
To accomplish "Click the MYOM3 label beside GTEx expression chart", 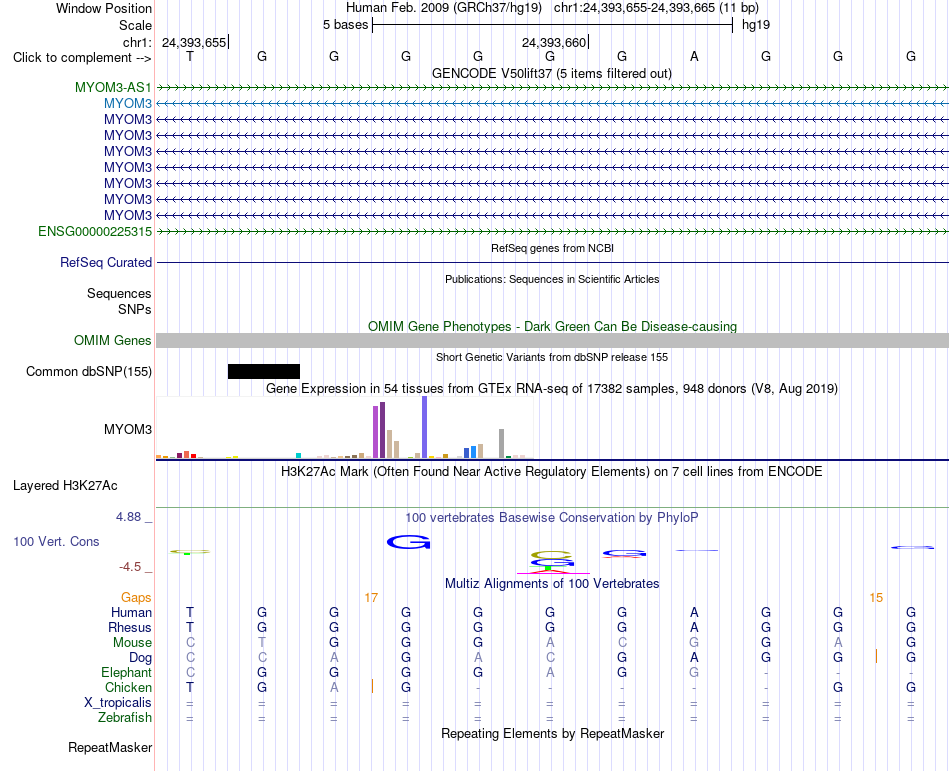I will tap(128, 429).
